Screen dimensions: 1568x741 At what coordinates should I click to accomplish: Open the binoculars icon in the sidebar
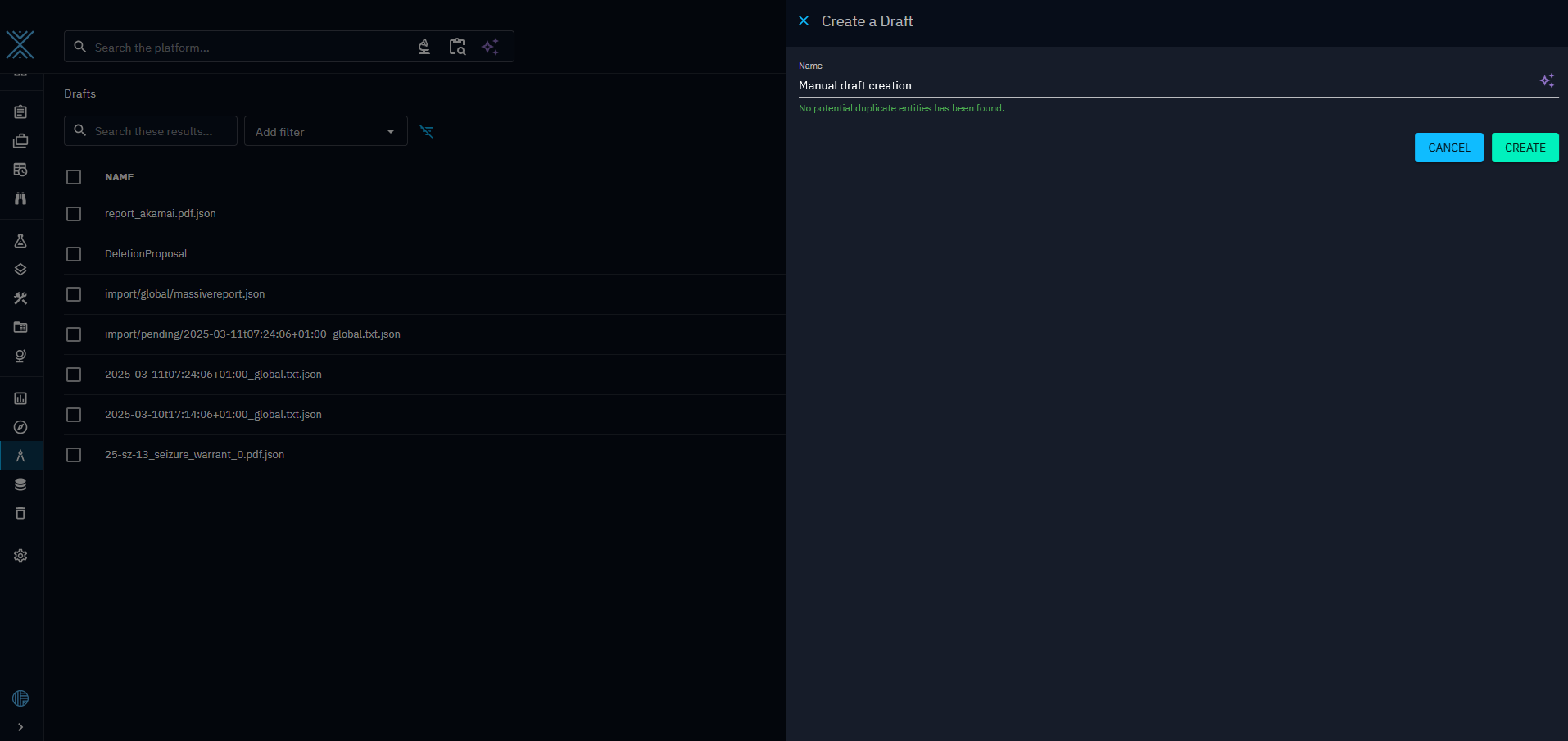pos(20,198)
